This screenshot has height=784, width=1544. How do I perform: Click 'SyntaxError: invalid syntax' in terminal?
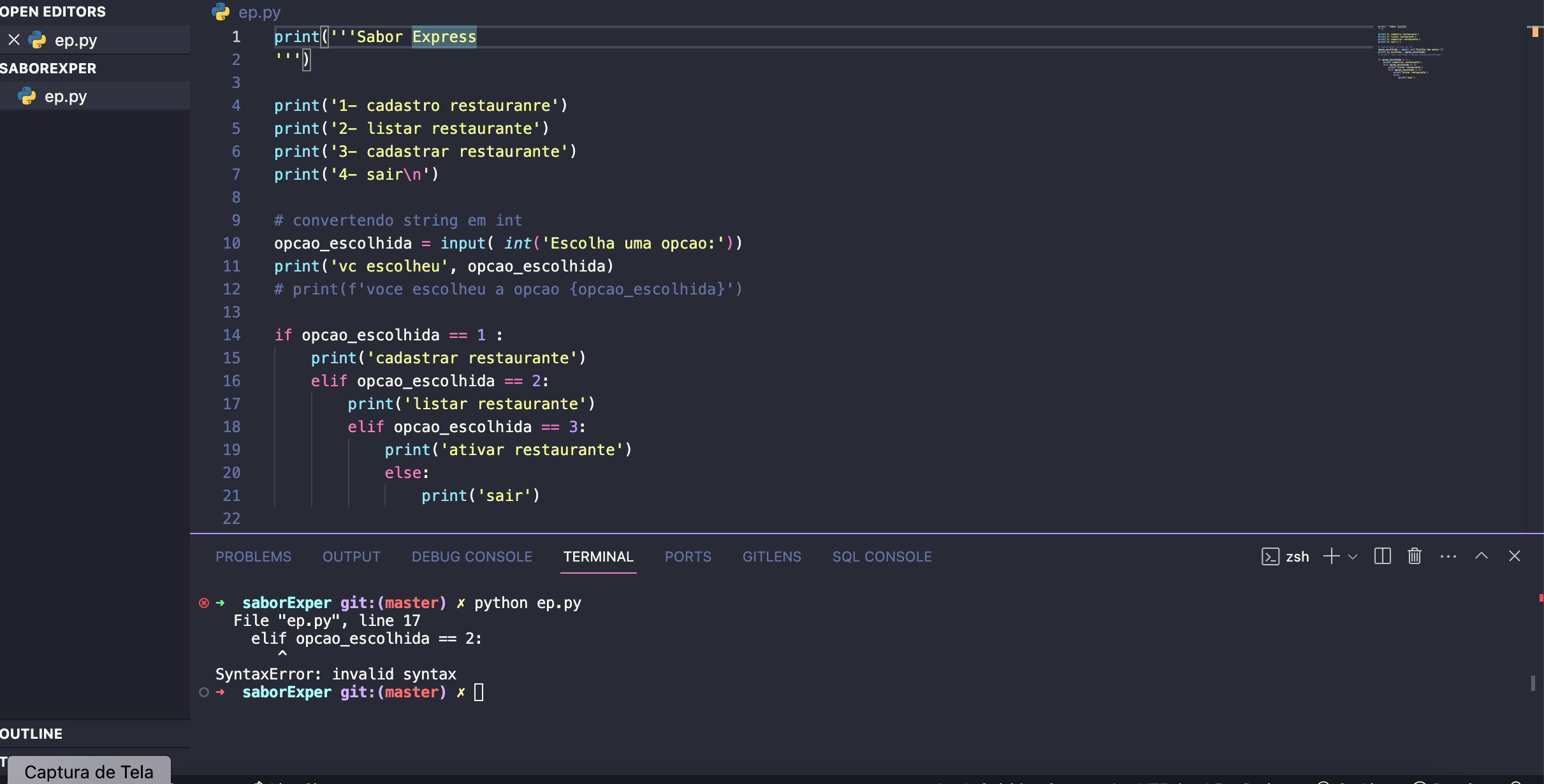pos(336,674)
